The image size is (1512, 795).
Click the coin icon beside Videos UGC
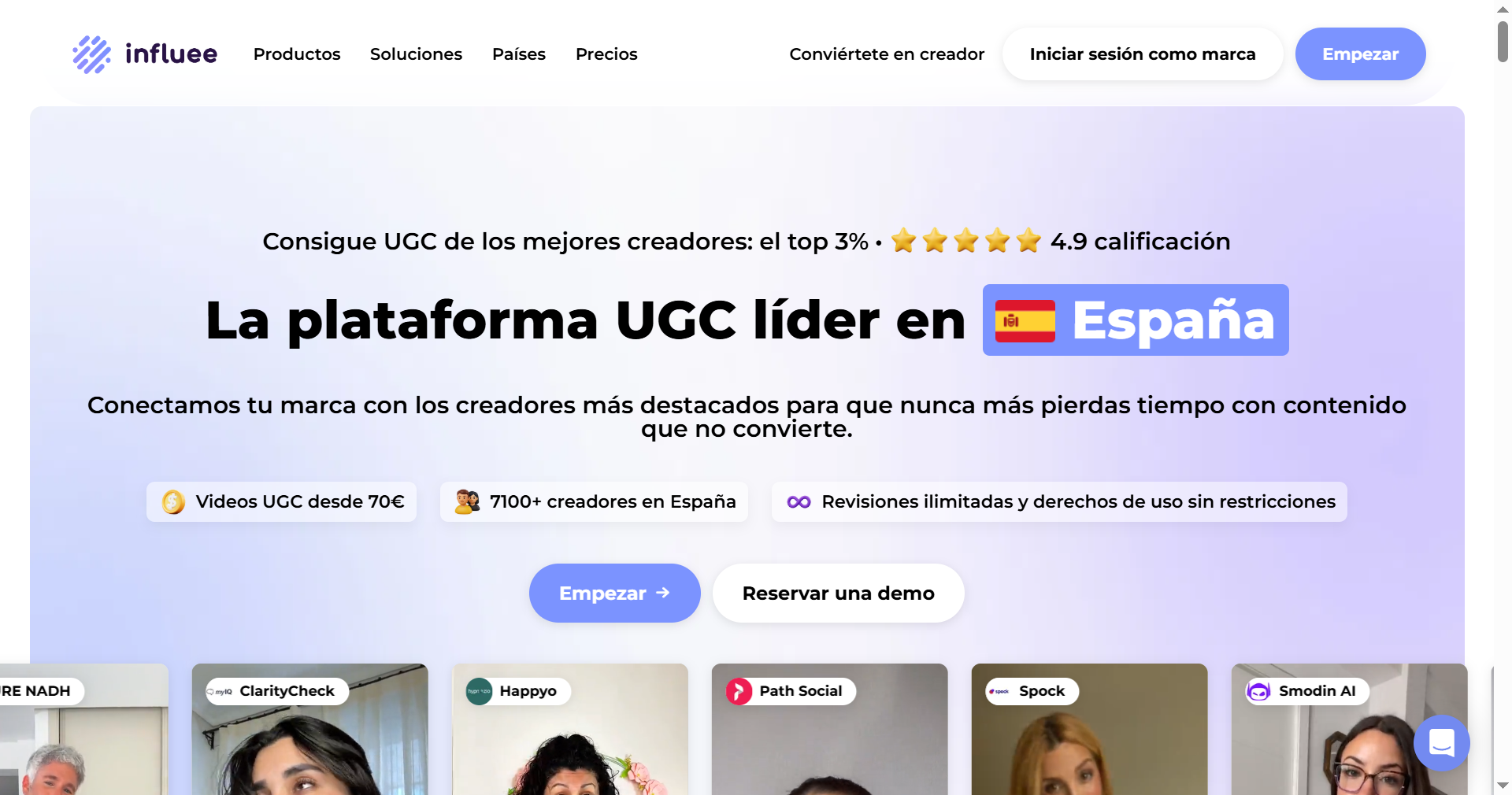coord(173,501)
